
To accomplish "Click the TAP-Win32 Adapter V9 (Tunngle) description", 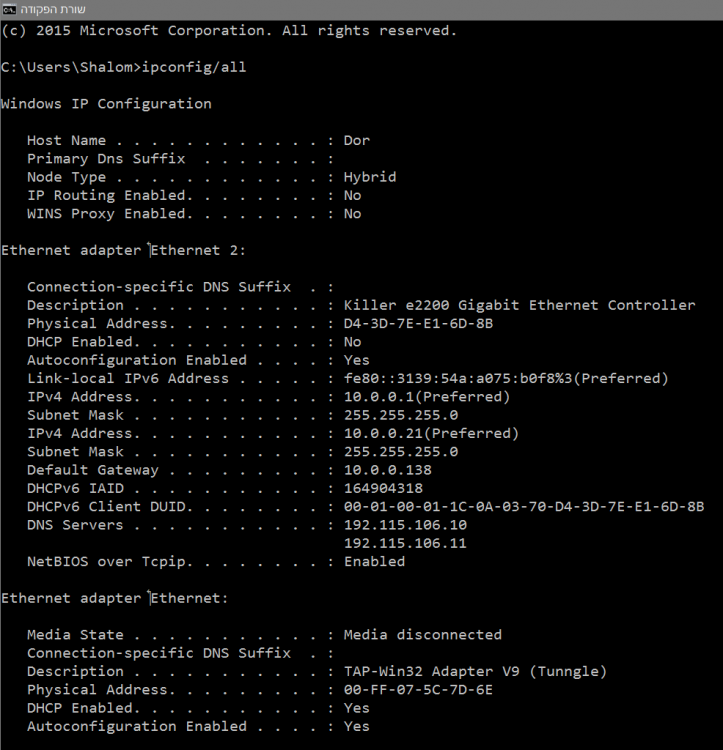I will click(x=475, y=672).
